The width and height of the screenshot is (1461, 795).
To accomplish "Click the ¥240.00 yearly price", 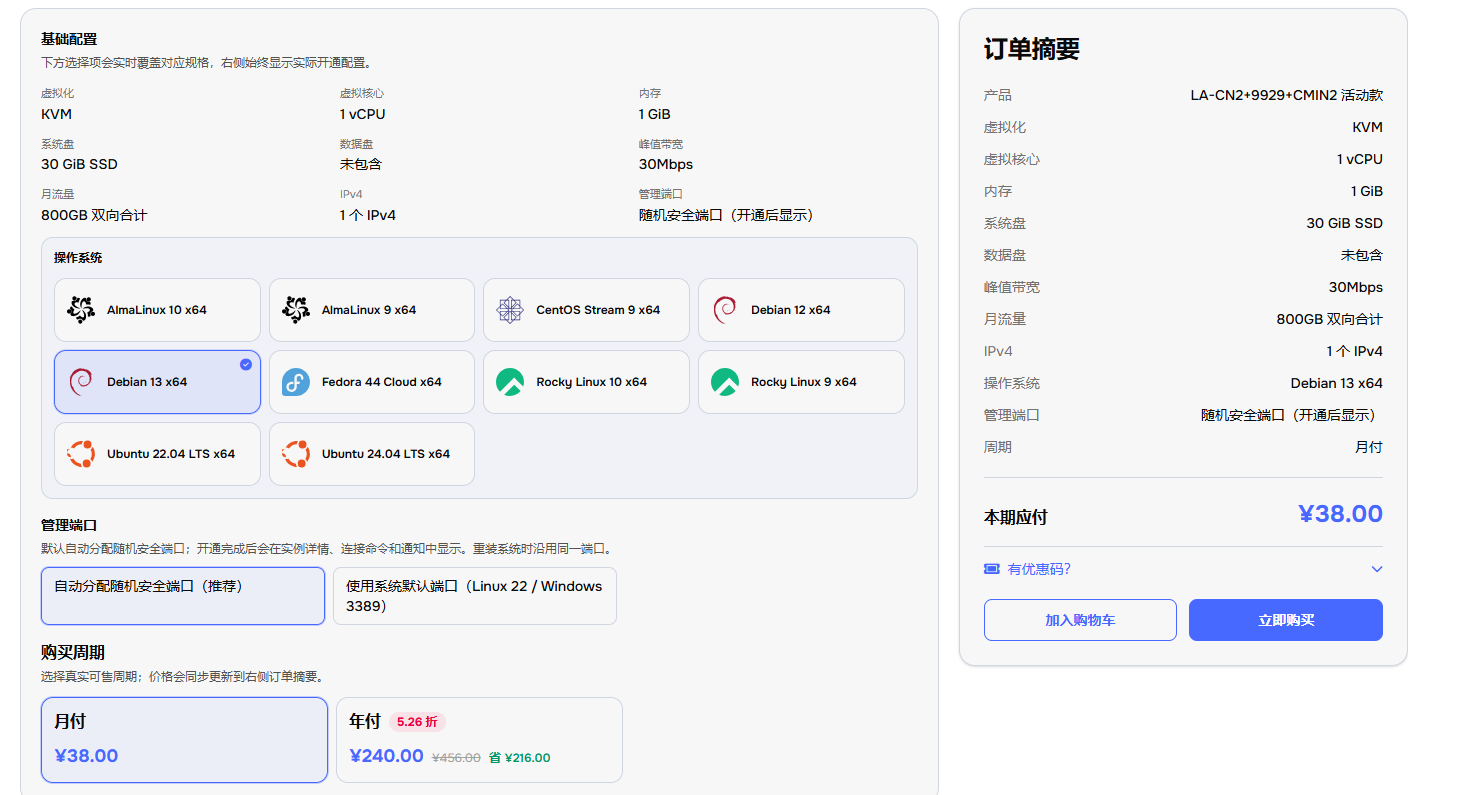I will 387,756.
